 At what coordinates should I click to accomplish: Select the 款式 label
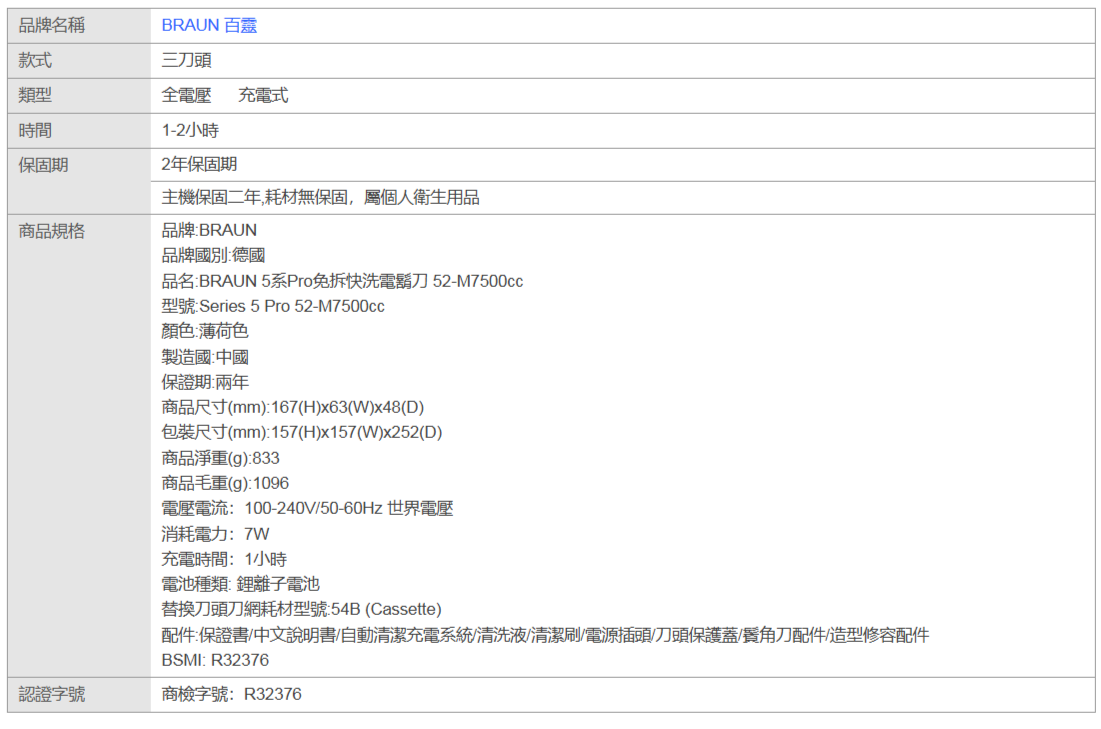35,60
